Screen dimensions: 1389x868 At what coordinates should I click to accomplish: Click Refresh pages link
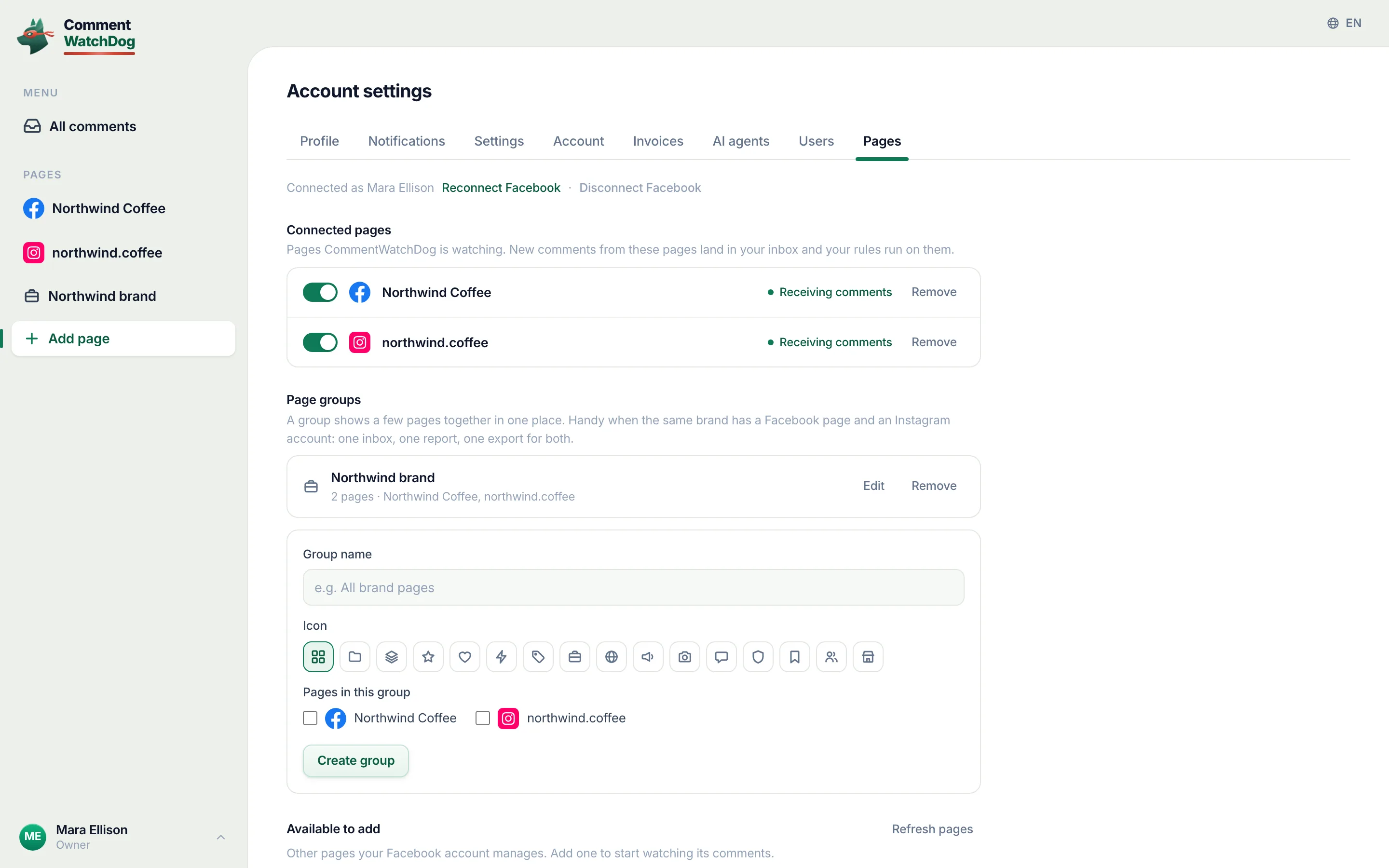(x=932, y=829)
